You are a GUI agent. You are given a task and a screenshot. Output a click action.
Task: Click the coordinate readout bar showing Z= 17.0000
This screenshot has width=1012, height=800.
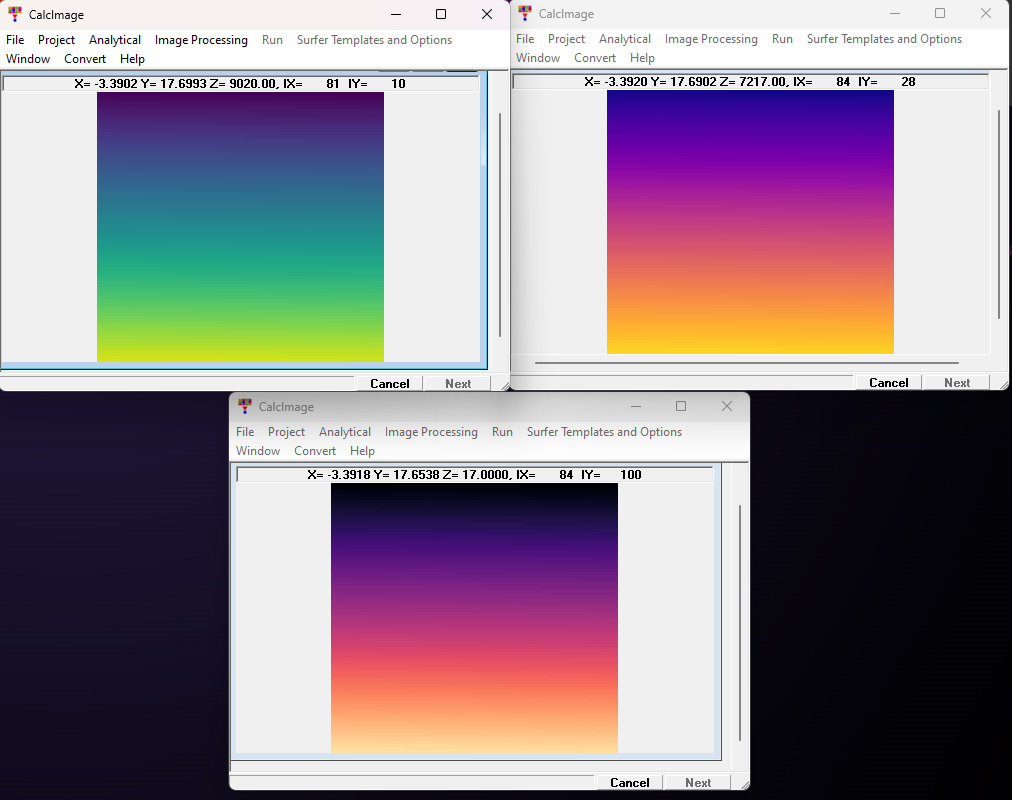[474, 475]
